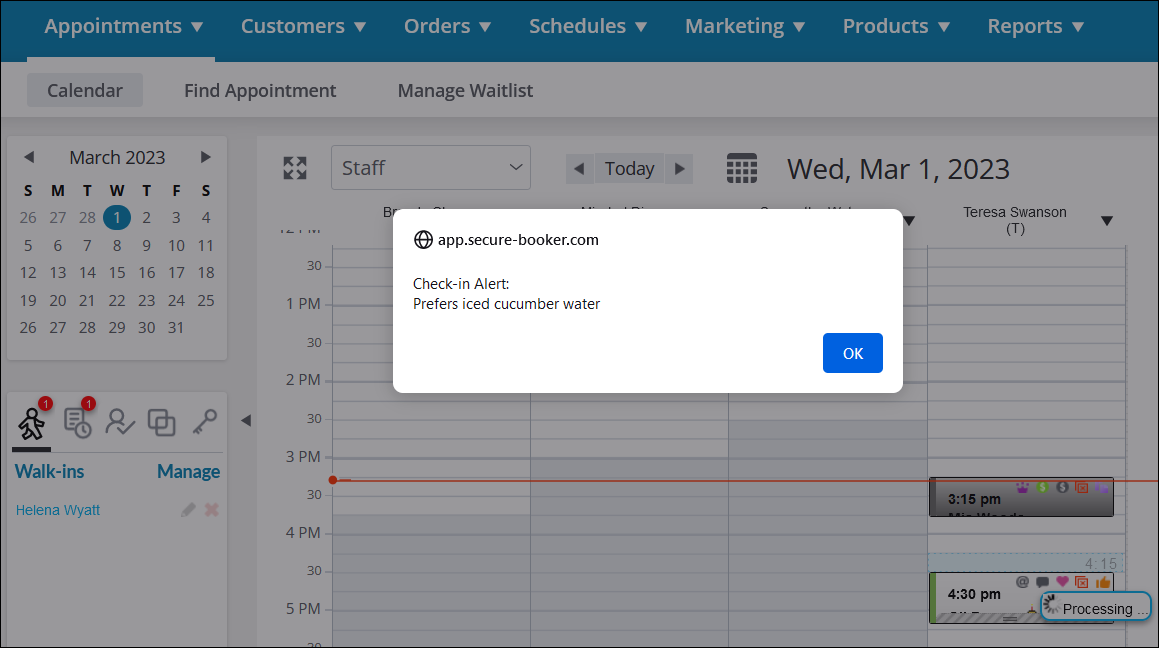Switch to Find Appointment tab

pyautogui.click(x=260, y=90)
